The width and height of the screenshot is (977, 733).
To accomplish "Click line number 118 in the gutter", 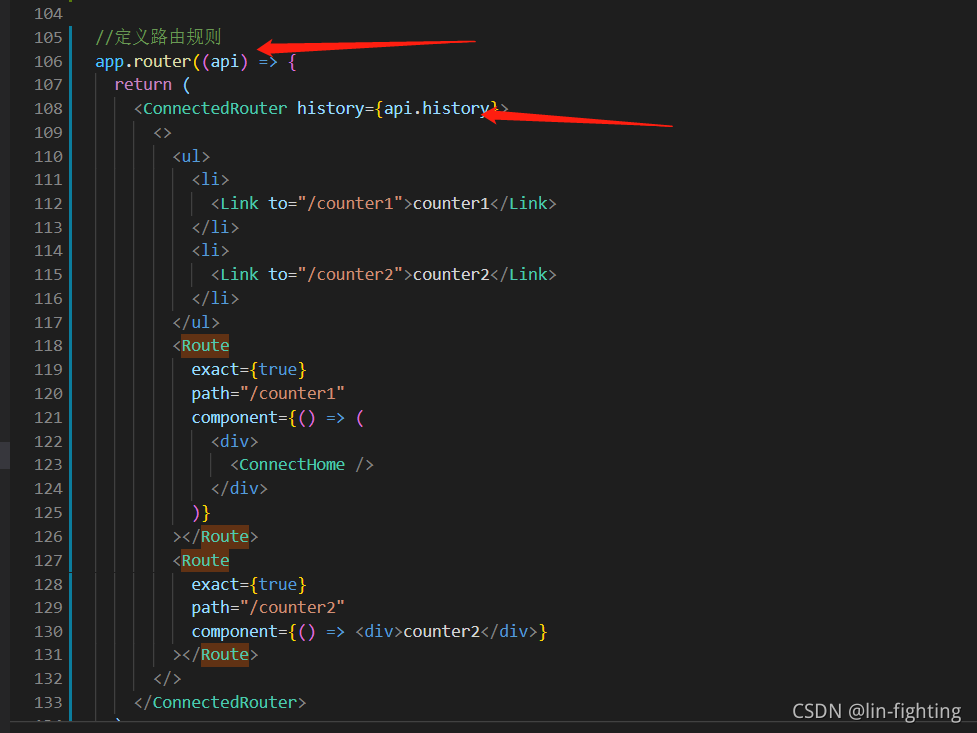I will pyautogui.click(x=48, y=346).
